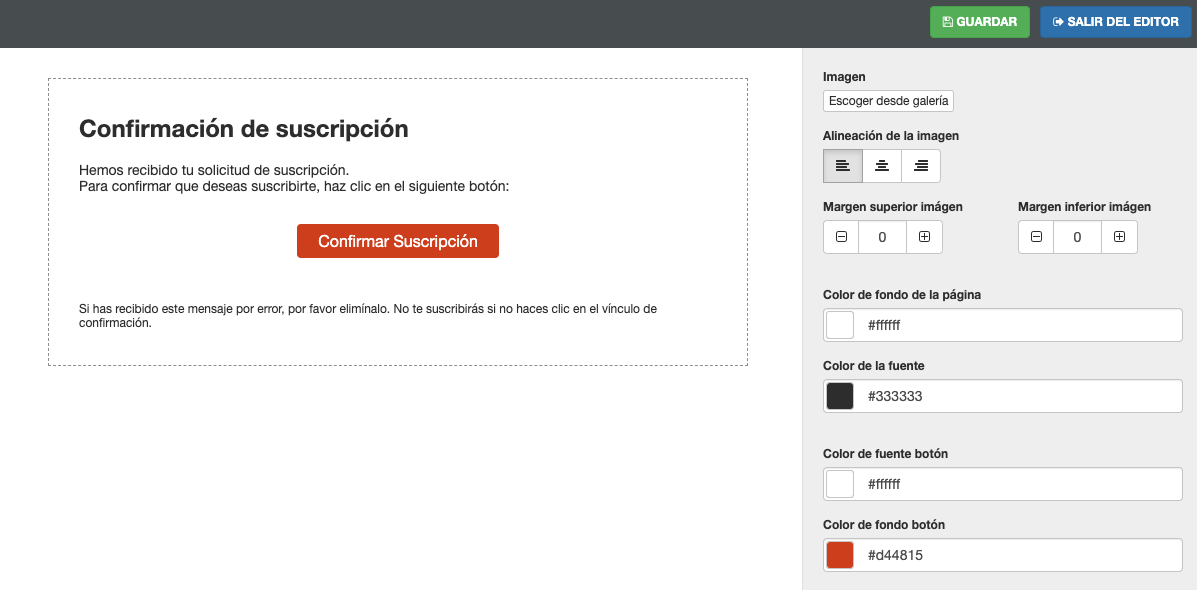Viewport: 1197px width, 590px height.
Task: Open the font color swatch showing #333333
Action: coord(837,395)
